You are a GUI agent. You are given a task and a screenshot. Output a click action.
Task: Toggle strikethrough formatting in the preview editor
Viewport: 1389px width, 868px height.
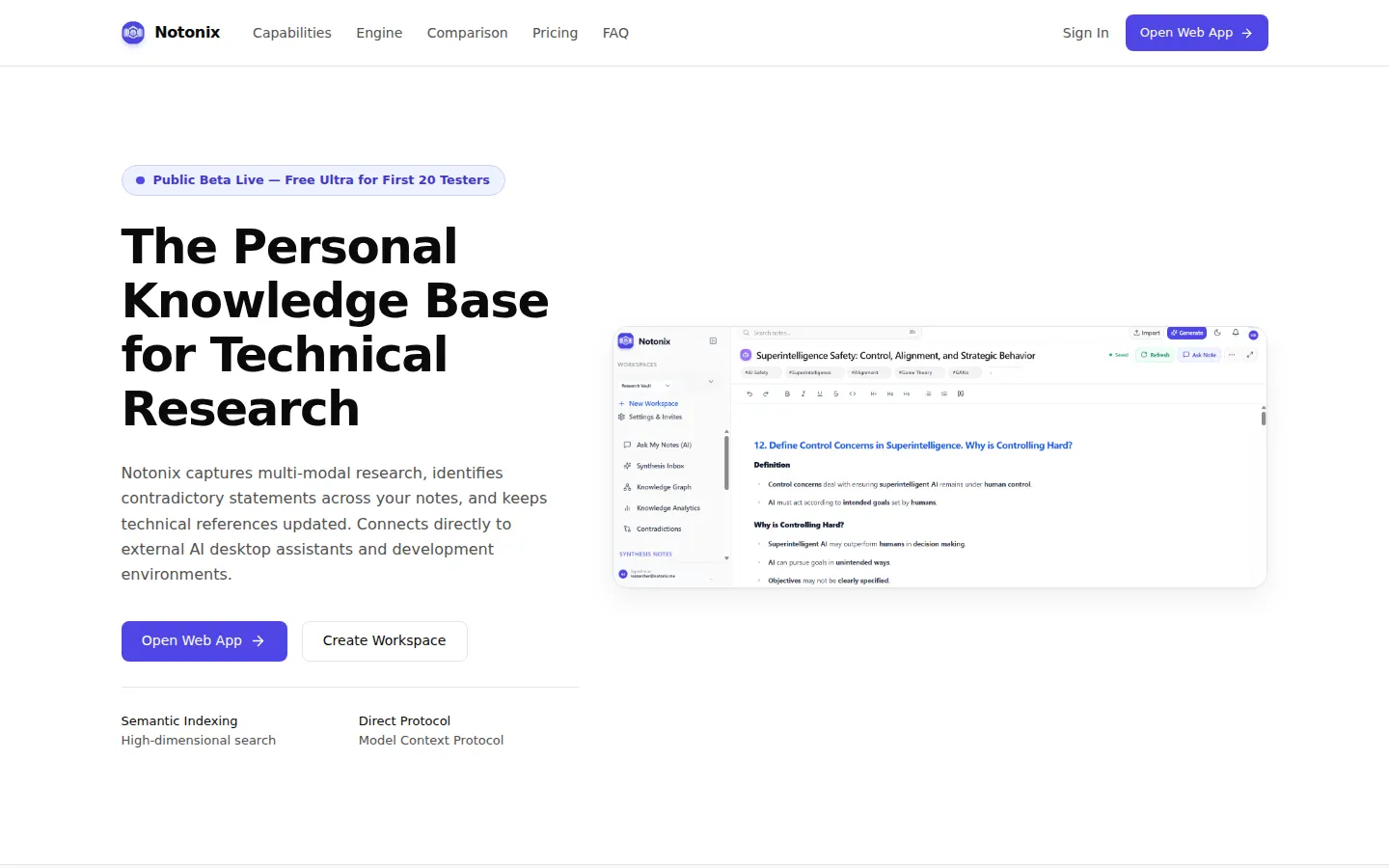(x=835, y=393)
